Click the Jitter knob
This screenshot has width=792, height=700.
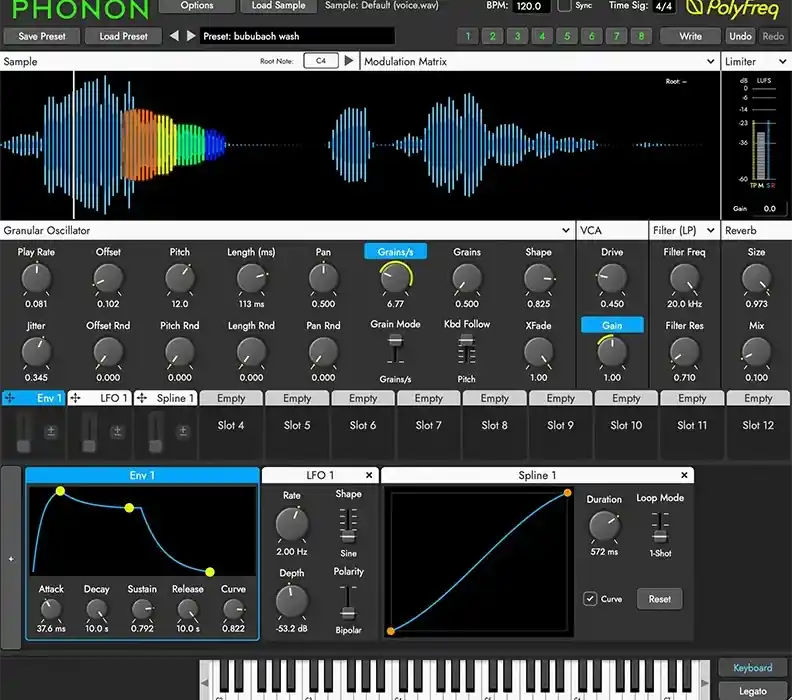click(36, 352)
